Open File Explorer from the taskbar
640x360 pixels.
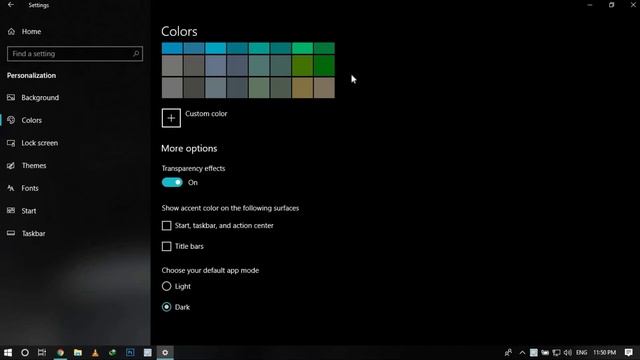[x=78, y=353]
